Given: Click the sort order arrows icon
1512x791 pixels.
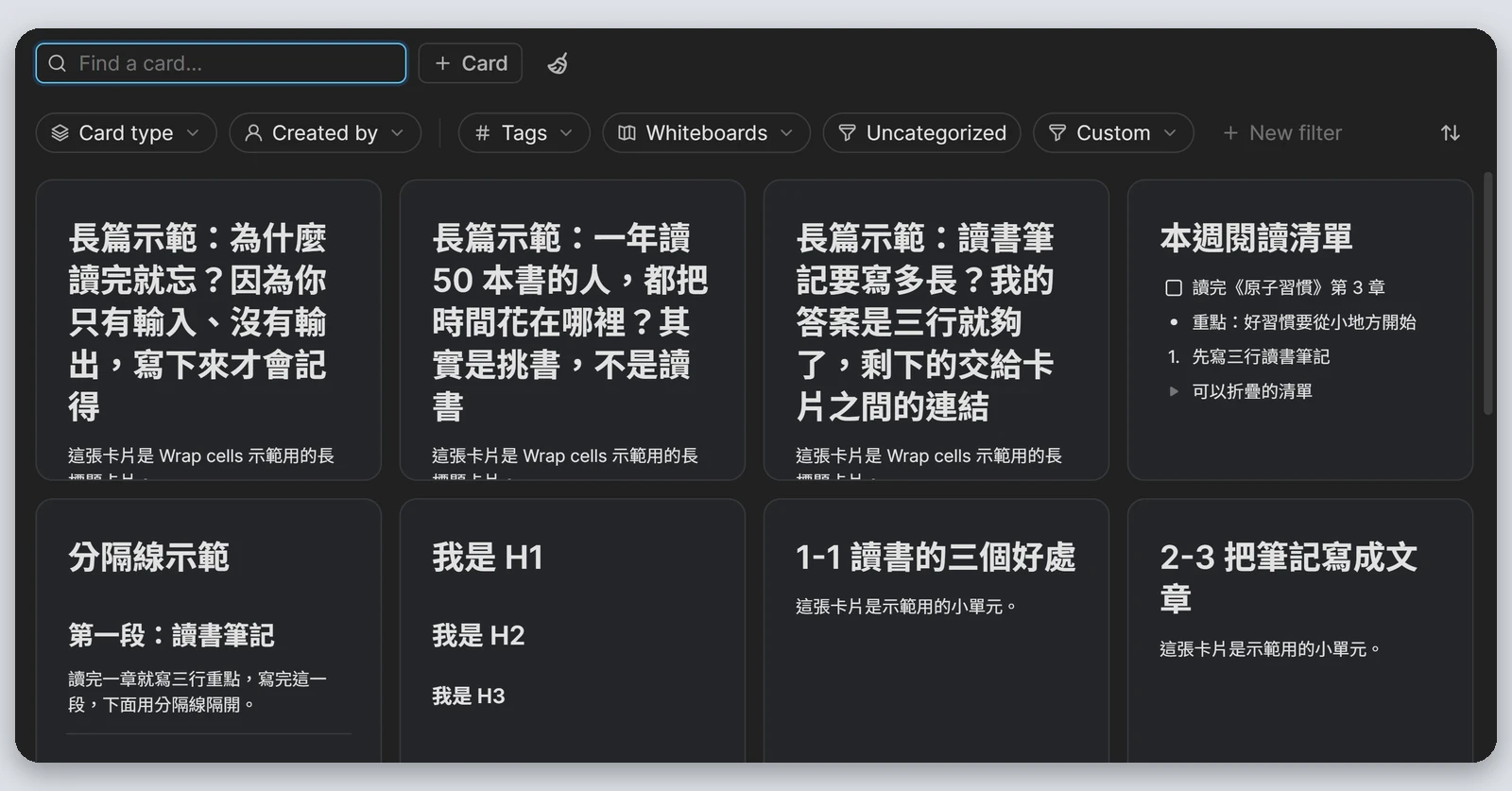Looking at the screenshot, I should (x=1451, y=133).
